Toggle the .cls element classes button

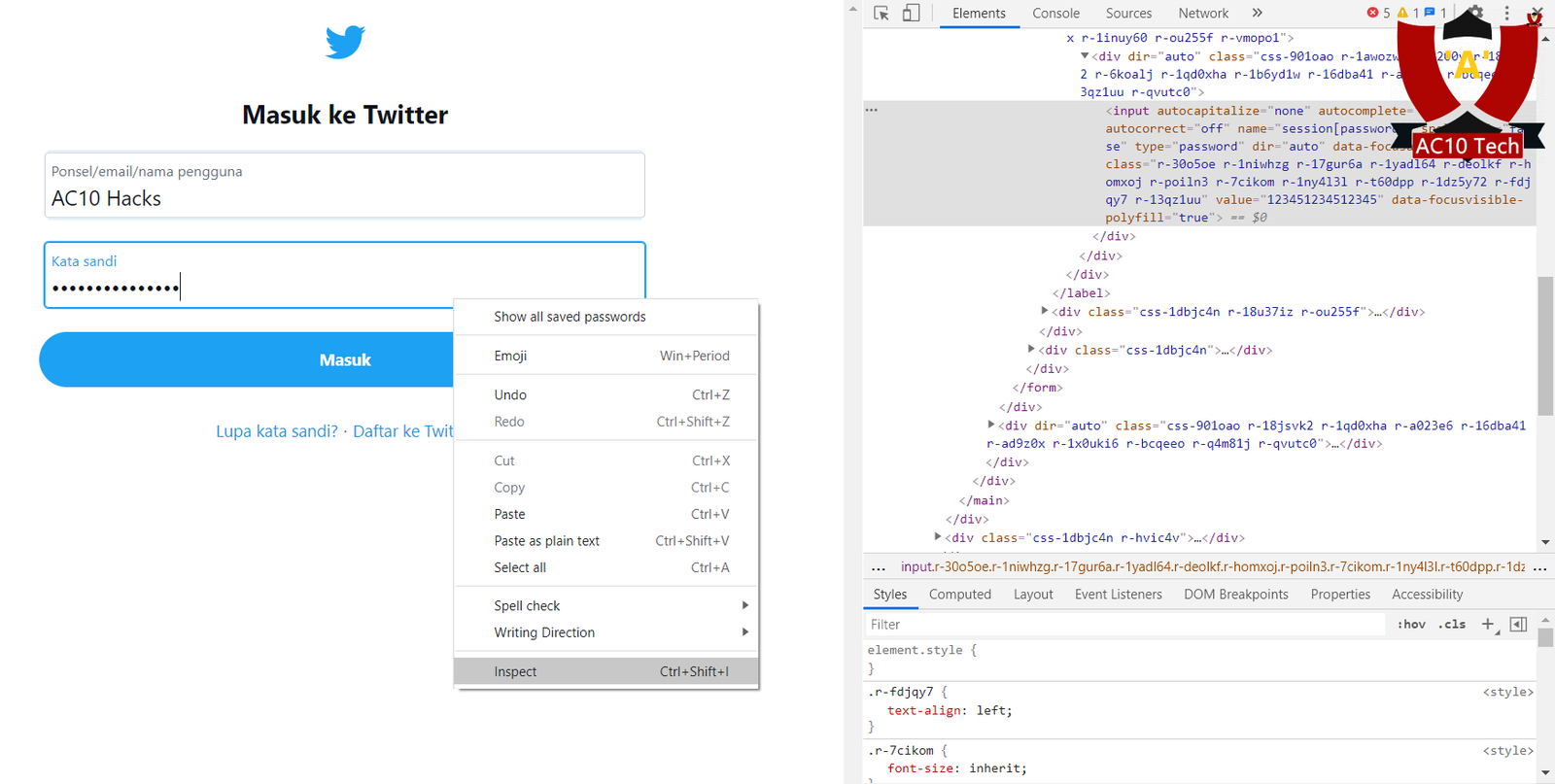1453,625
